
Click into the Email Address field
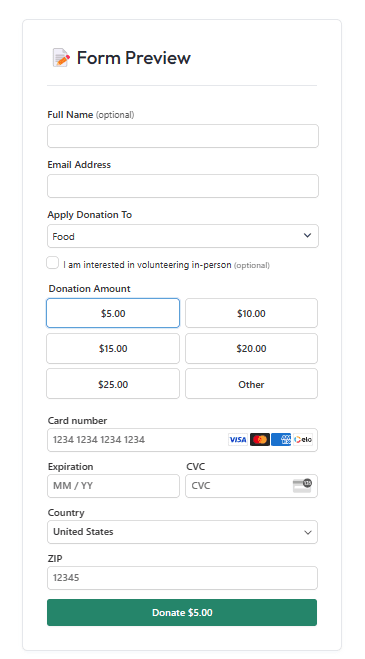coord(183,186)
